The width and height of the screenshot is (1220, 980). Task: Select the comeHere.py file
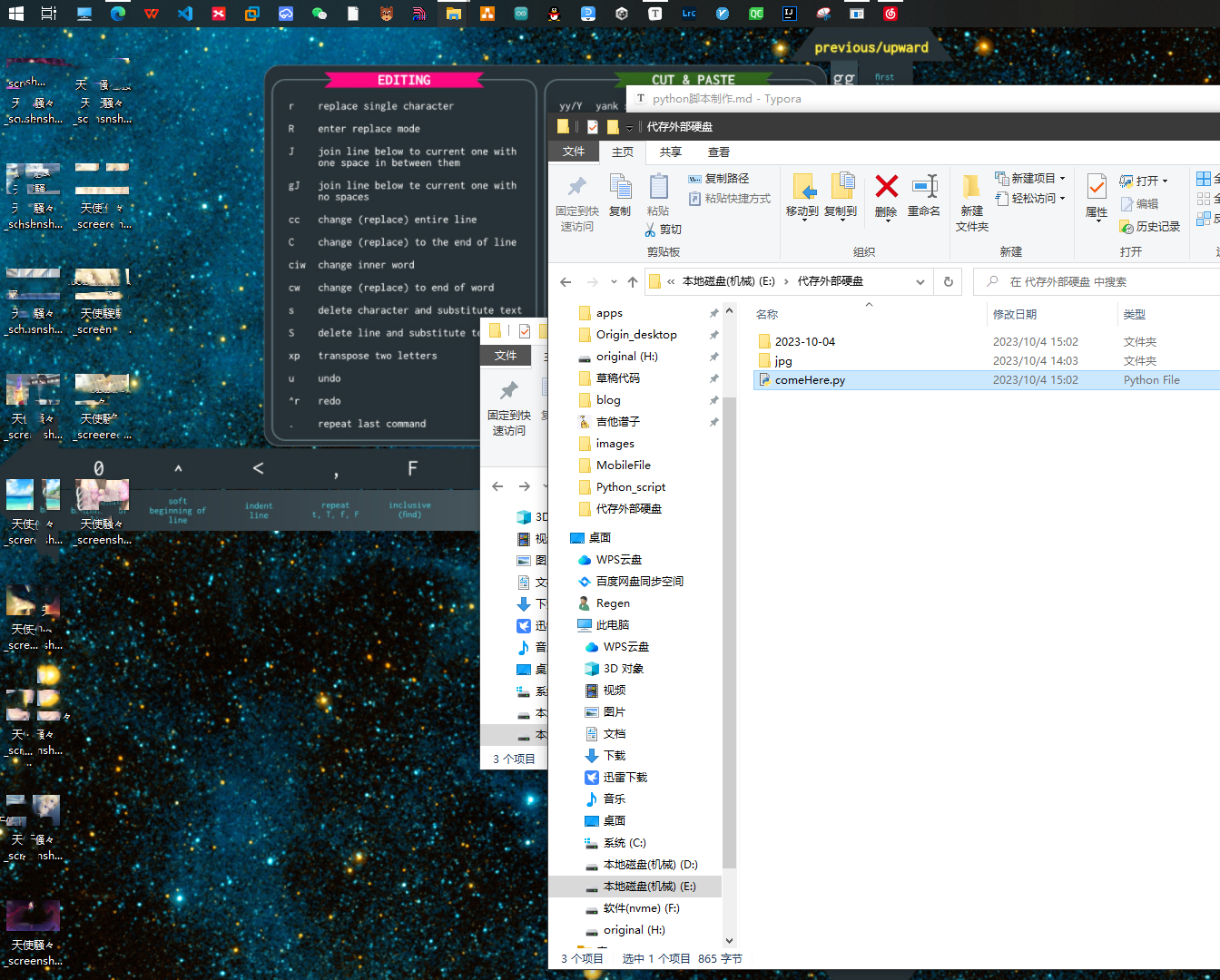point(810,380)
